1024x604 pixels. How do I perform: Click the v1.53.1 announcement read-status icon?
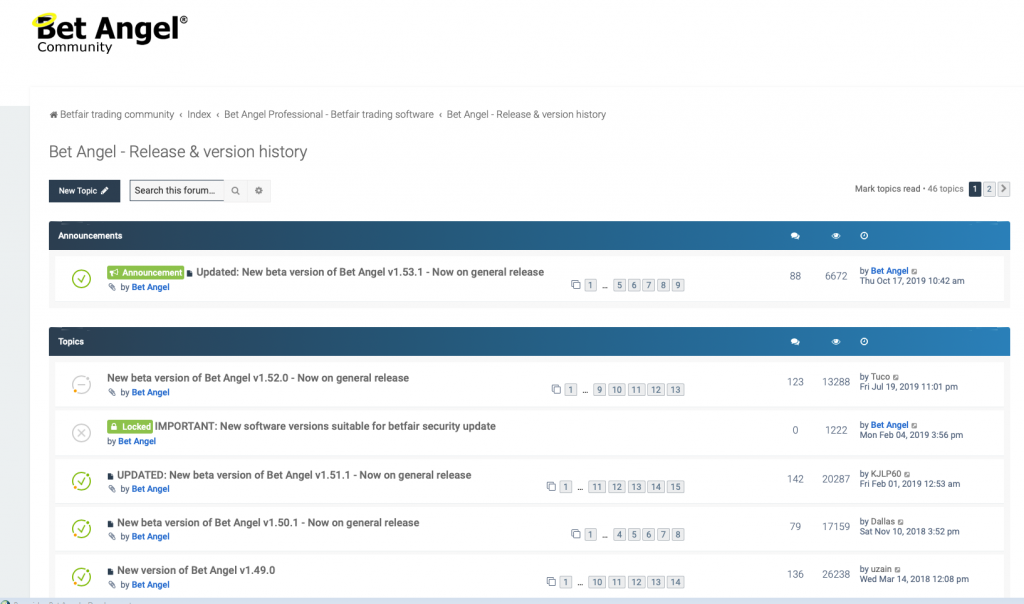click(81, 279)
